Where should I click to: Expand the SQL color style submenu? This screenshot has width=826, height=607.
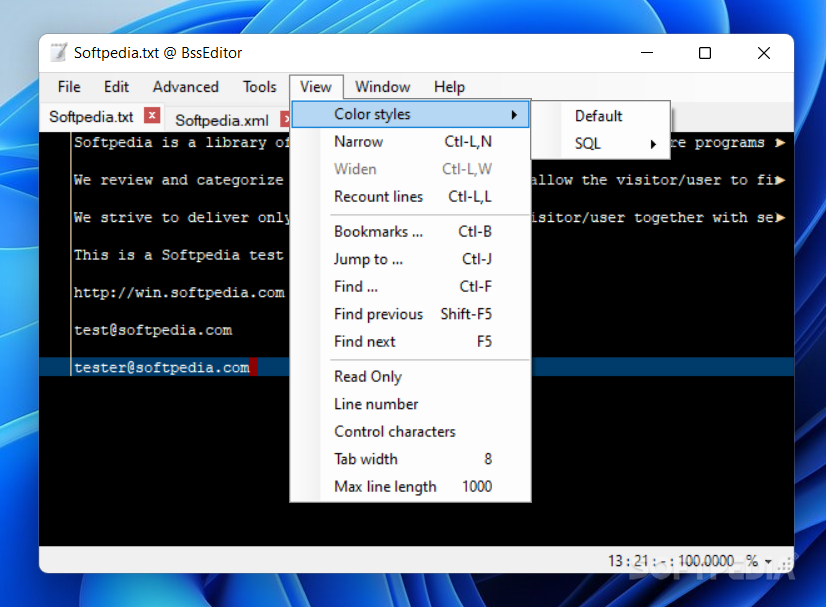601,143
